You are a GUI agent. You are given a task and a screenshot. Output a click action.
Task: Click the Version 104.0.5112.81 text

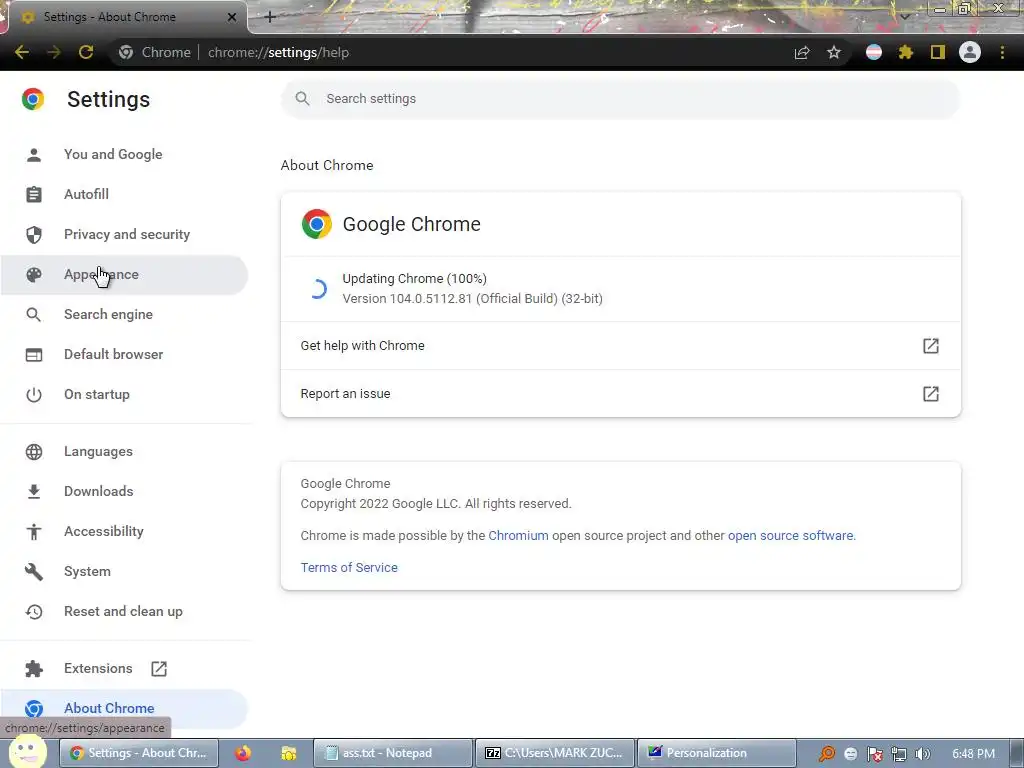tap(473, 298)
